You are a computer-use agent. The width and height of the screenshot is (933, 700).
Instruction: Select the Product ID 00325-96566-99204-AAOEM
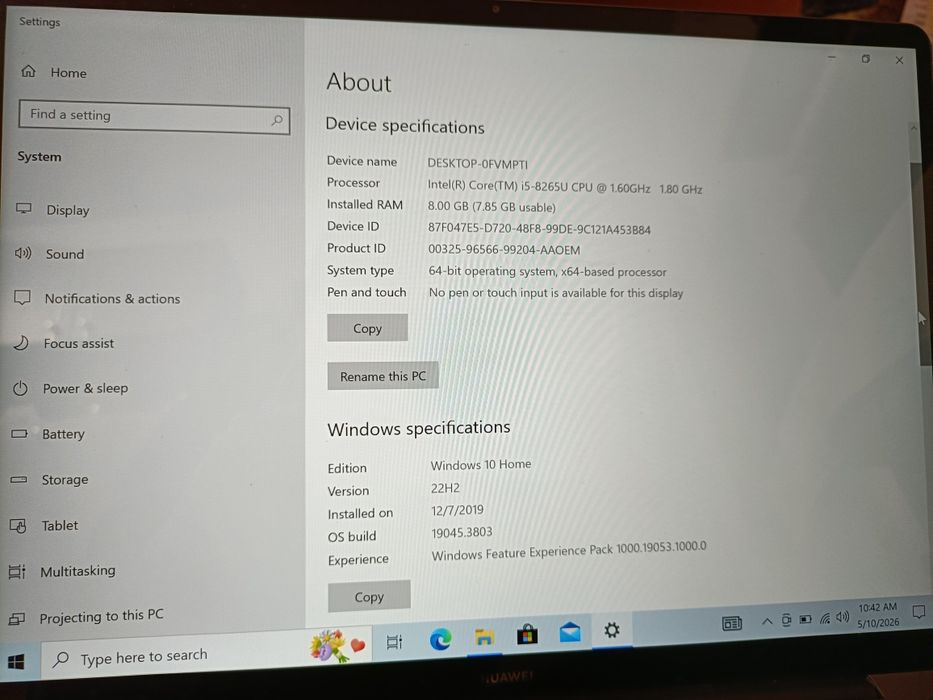point(504,249)
